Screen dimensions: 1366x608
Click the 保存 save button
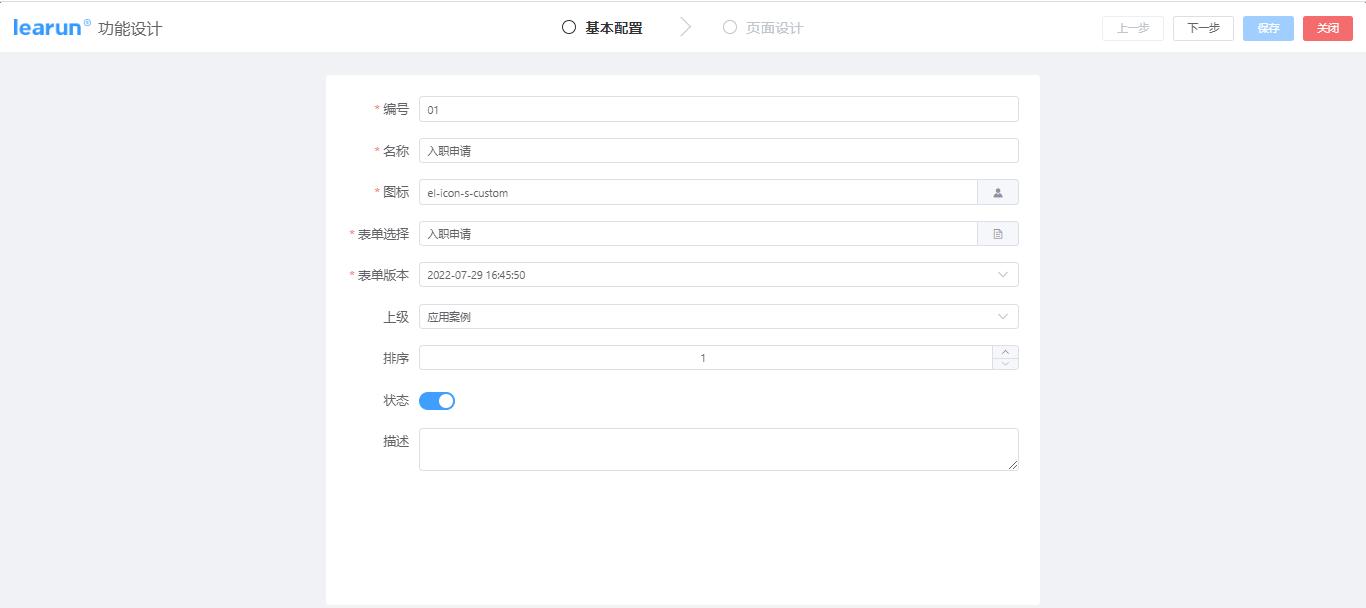pos(1267,28)
